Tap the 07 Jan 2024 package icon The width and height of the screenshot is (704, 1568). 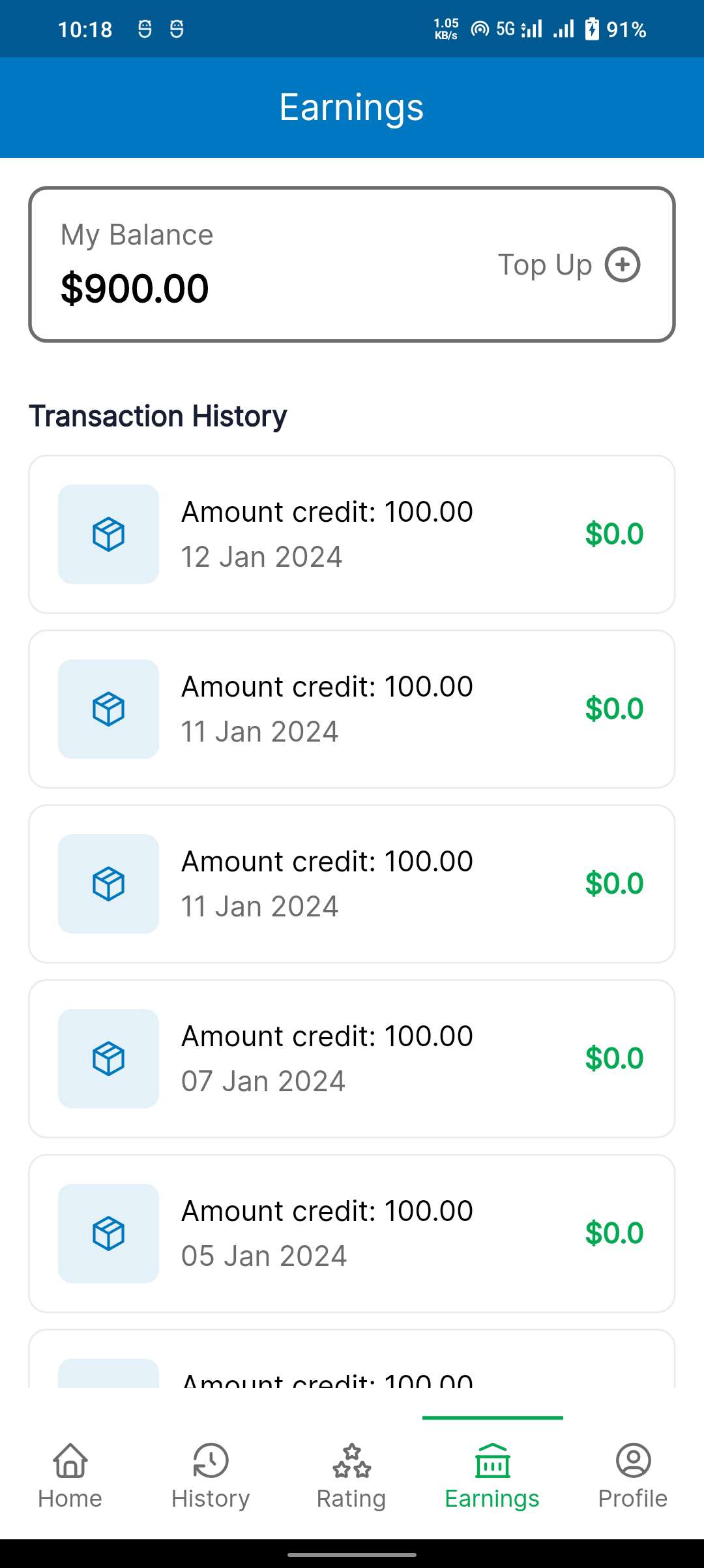(108, 1059)
